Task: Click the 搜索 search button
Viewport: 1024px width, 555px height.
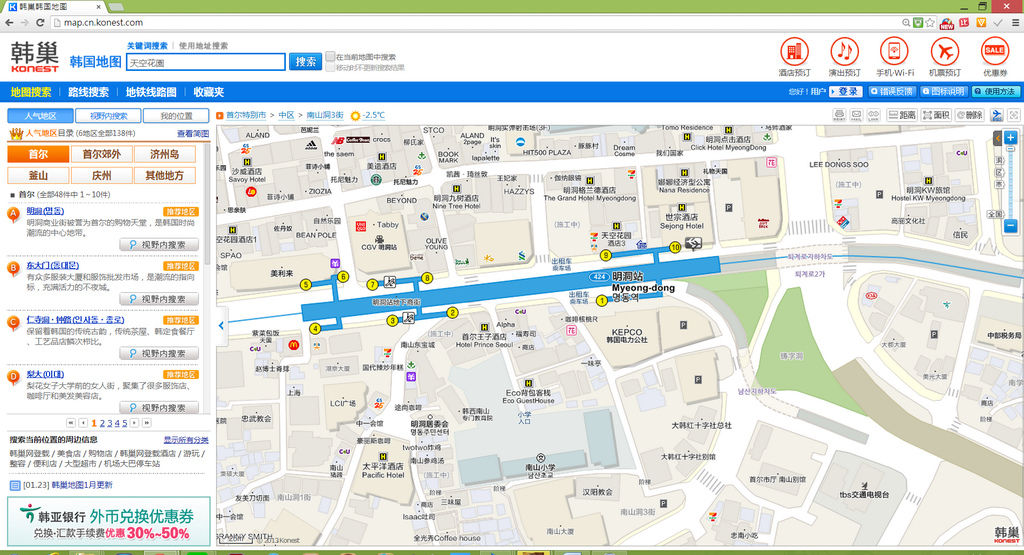Action: point(305,62)
